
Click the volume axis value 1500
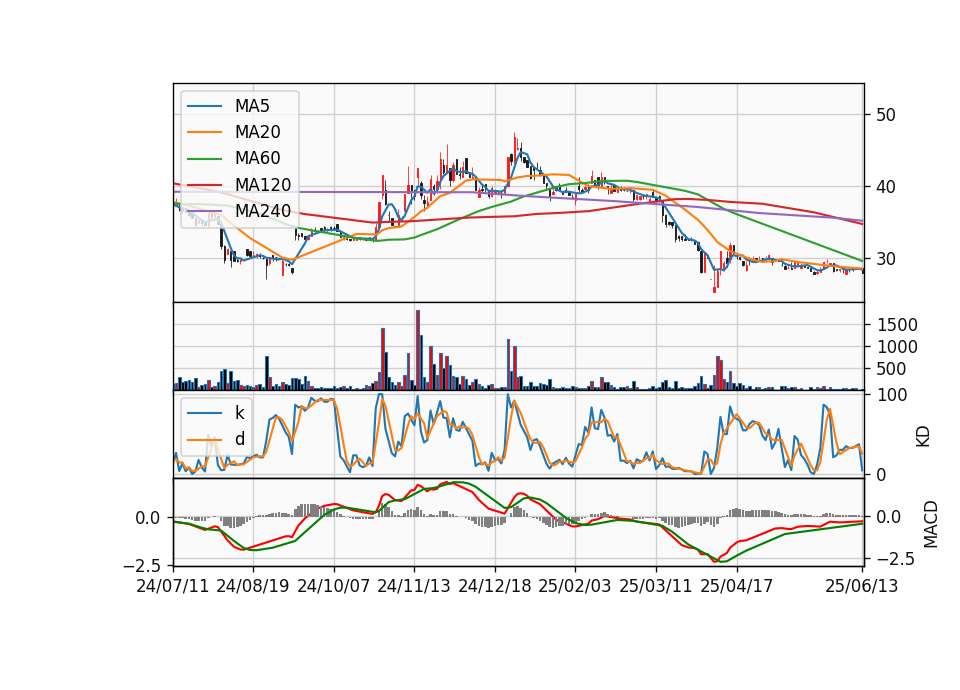pos(897,325)
